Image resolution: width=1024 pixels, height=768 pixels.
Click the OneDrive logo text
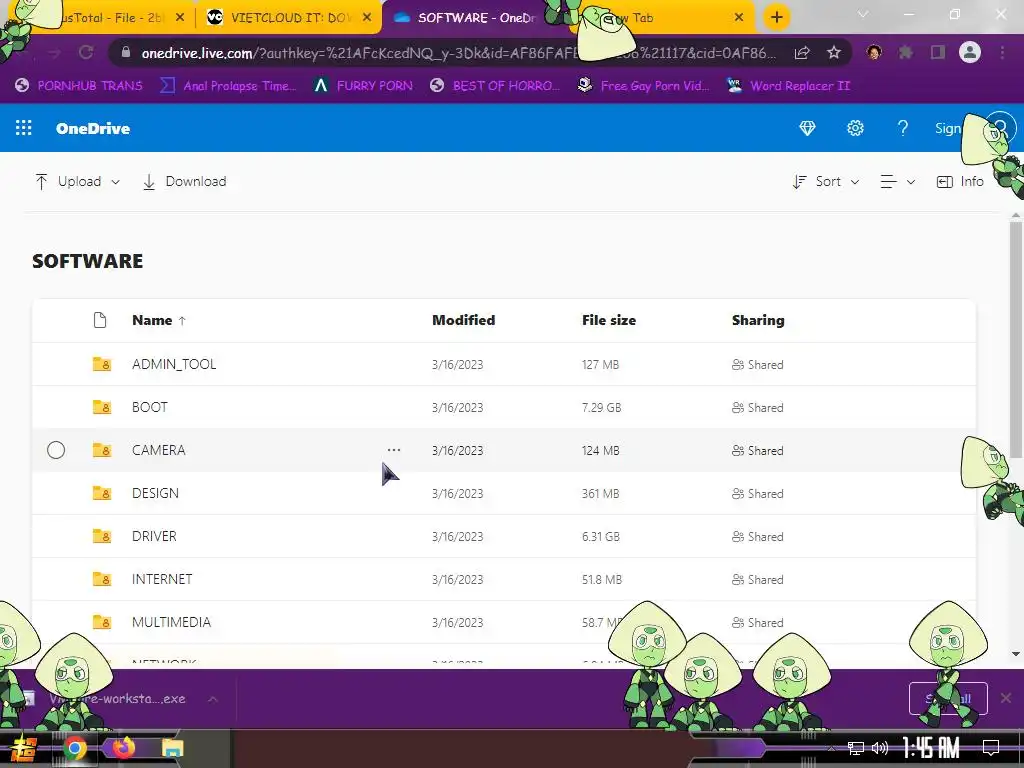pos(93,128)
